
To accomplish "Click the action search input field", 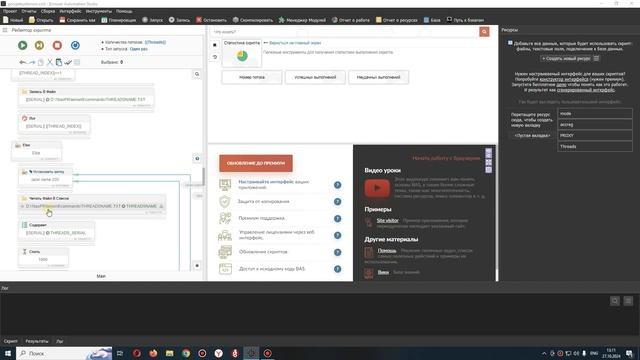I will tap(344, 32).
